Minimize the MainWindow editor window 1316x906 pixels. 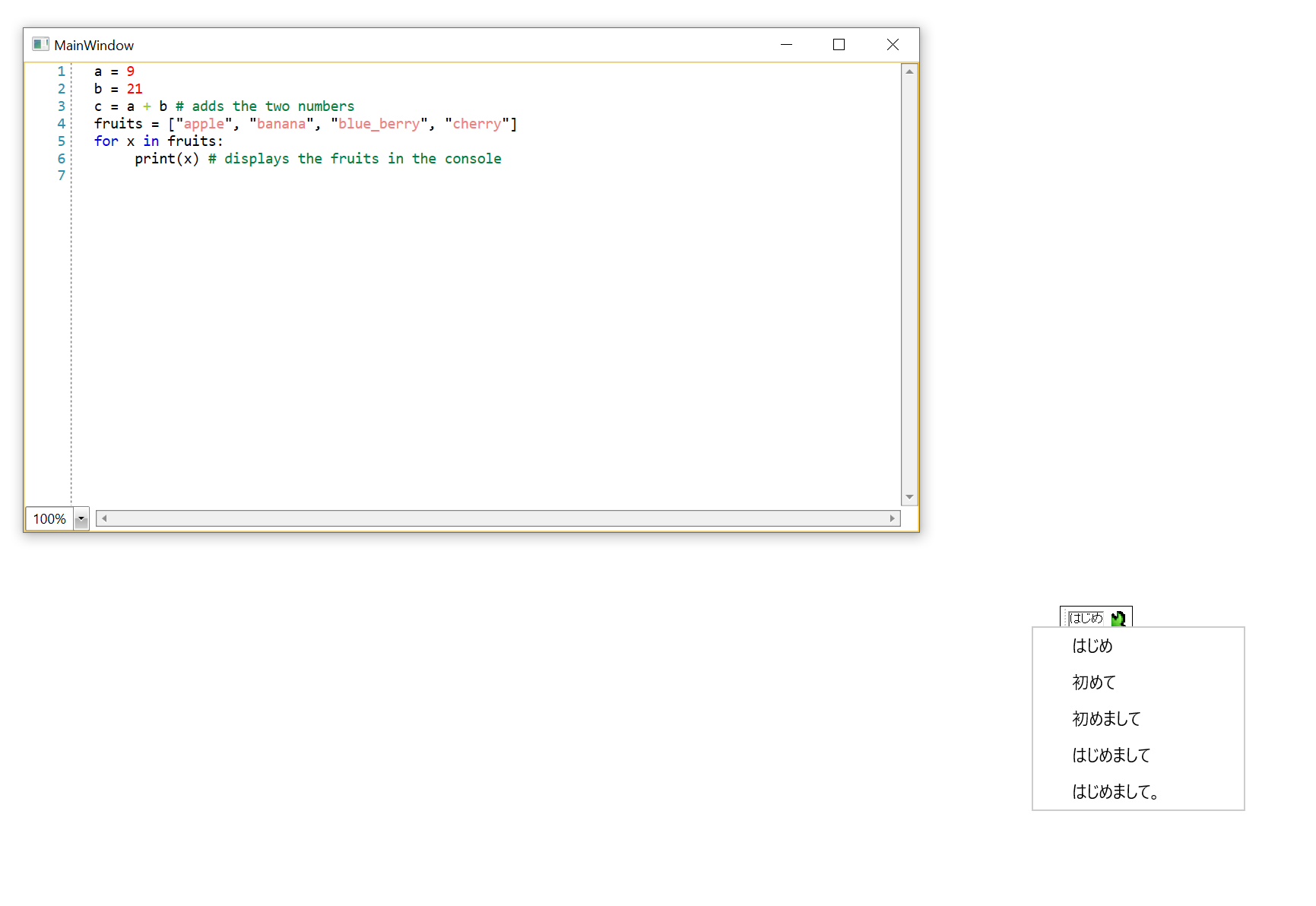(786, 45)
